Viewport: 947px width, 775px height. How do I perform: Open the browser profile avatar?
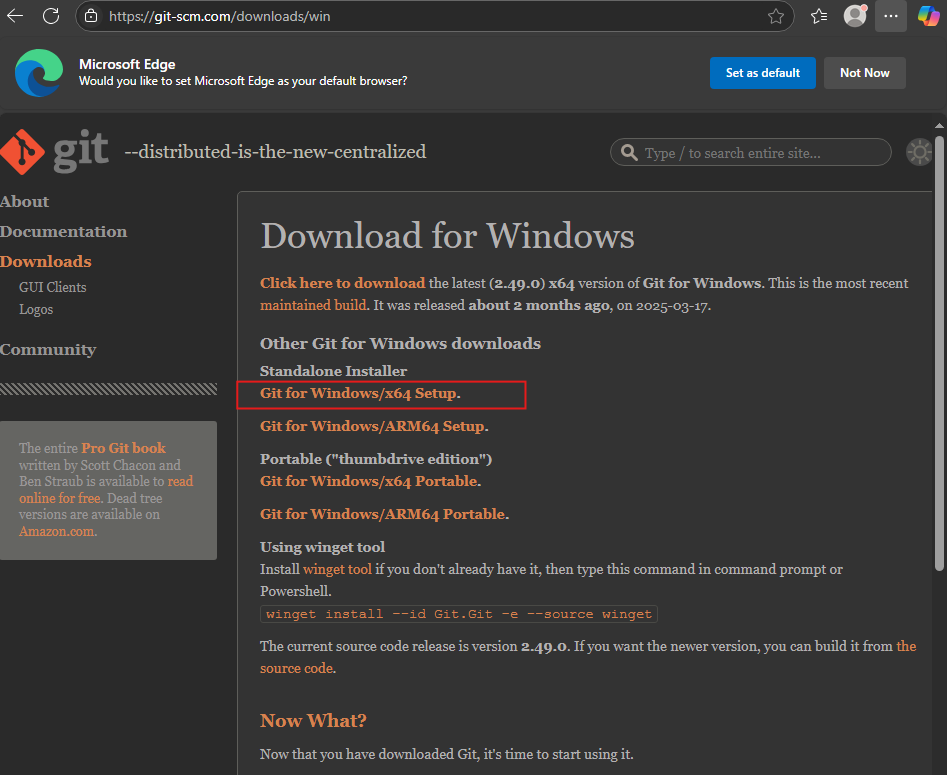[x=855, y=16]
